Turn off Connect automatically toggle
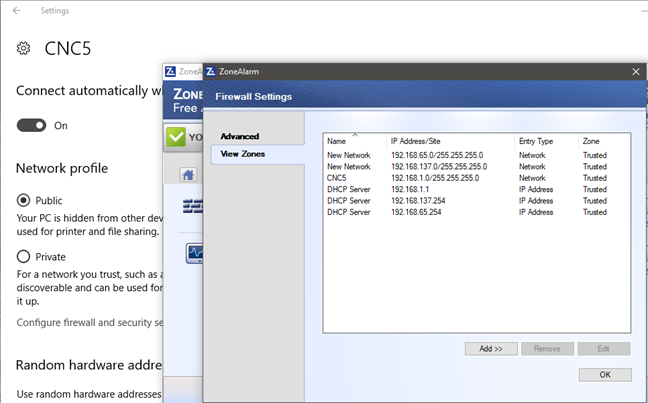Image resolution: width=648 pixels, height=403 pixels. (31, 125)
